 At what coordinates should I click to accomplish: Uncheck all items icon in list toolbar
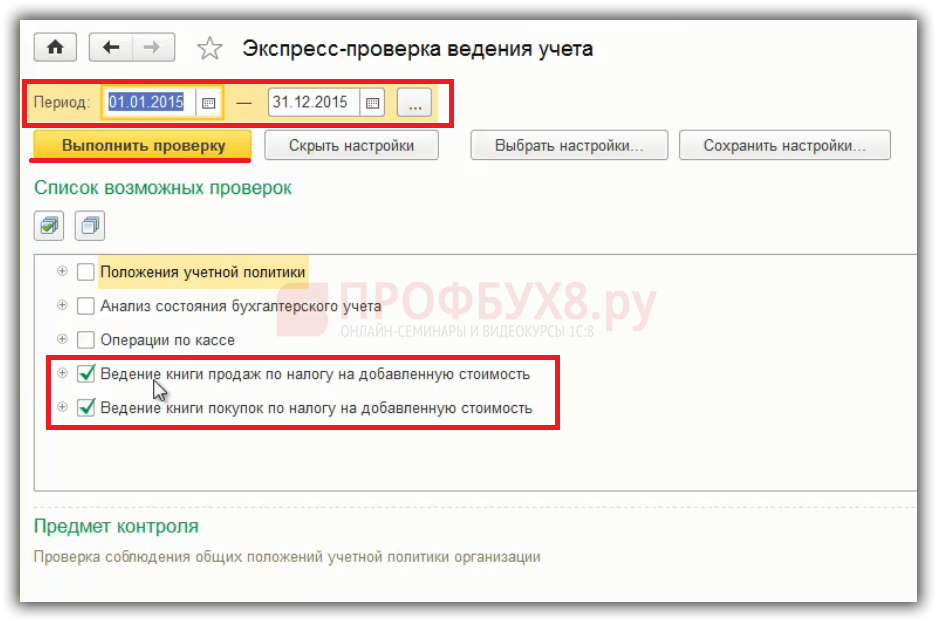click(90, 226)
